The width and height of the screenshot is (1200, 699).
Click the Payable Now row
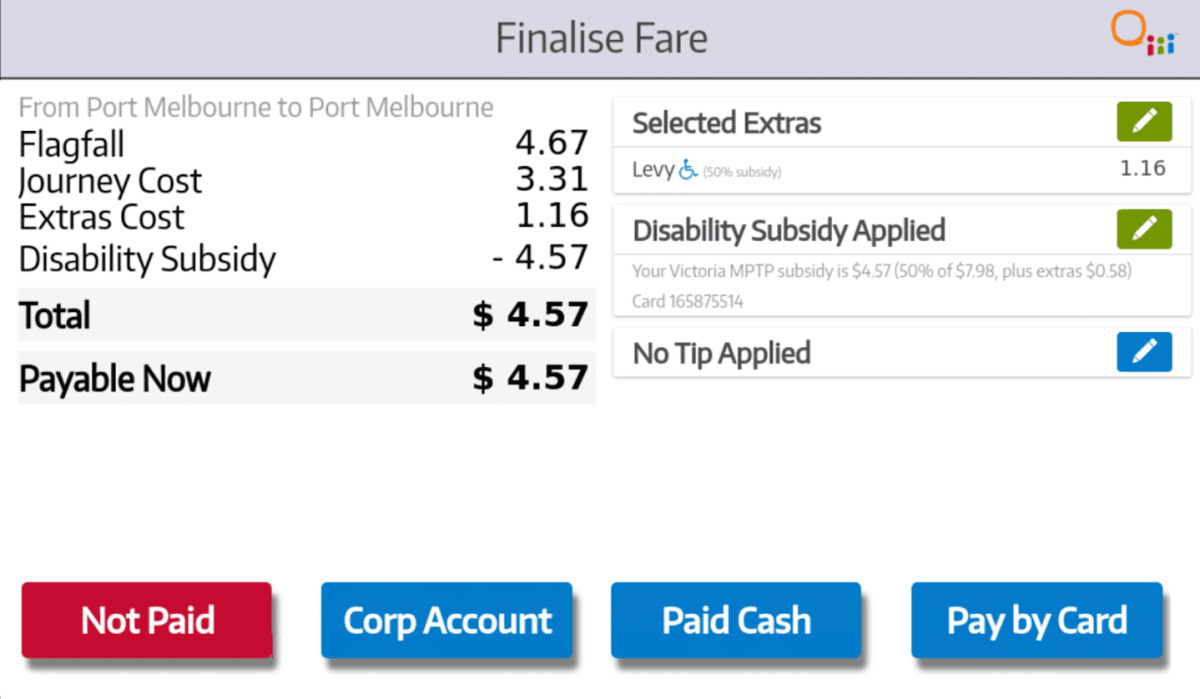tap(306, 378)
